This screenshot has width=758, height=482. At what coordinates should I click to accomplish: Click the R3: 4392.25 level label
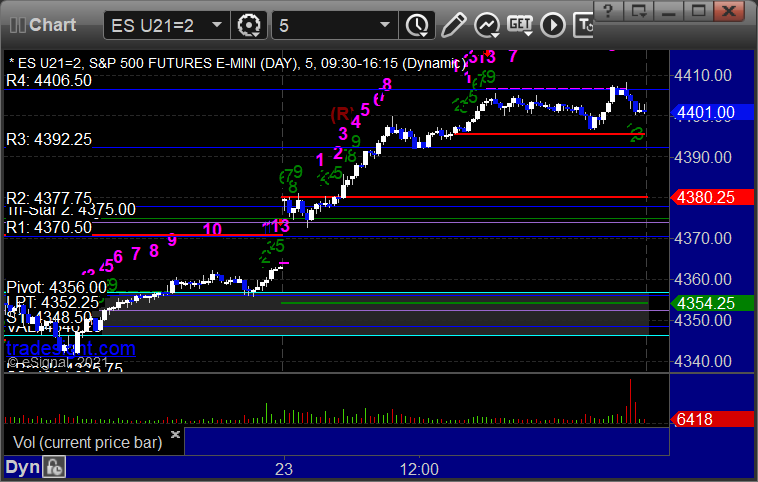click(49, 139)
